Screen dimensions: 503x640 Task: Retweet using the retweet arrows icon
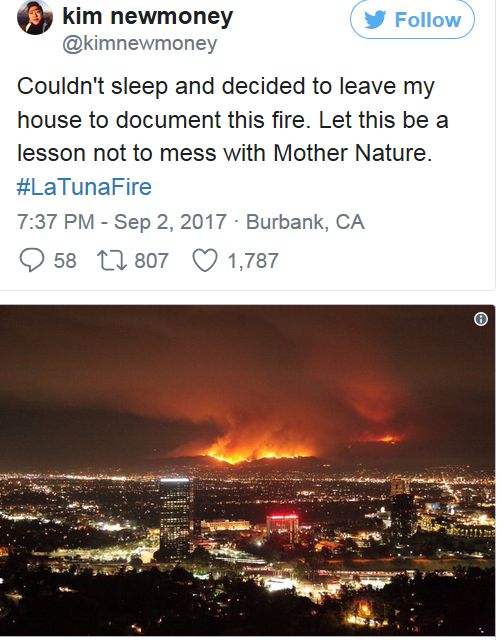[x=111, y=260]
